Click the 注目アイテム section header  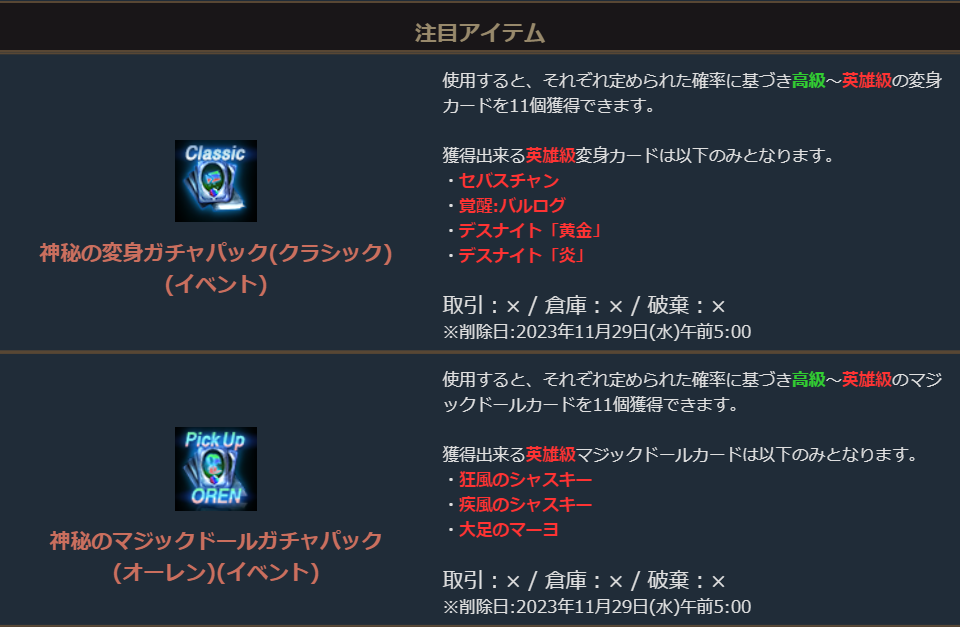pos(479,33)
